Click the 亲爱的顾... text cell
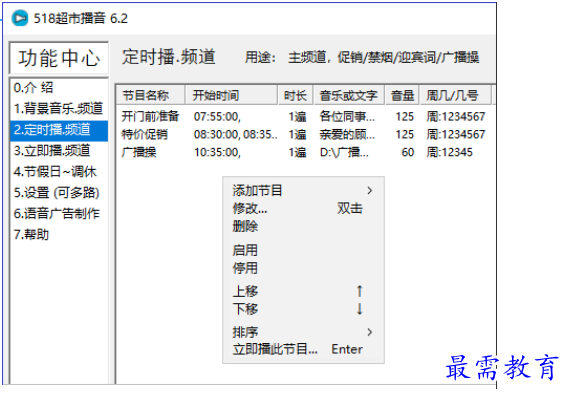This screenshot has width=567, height=399. coord(347,135)
